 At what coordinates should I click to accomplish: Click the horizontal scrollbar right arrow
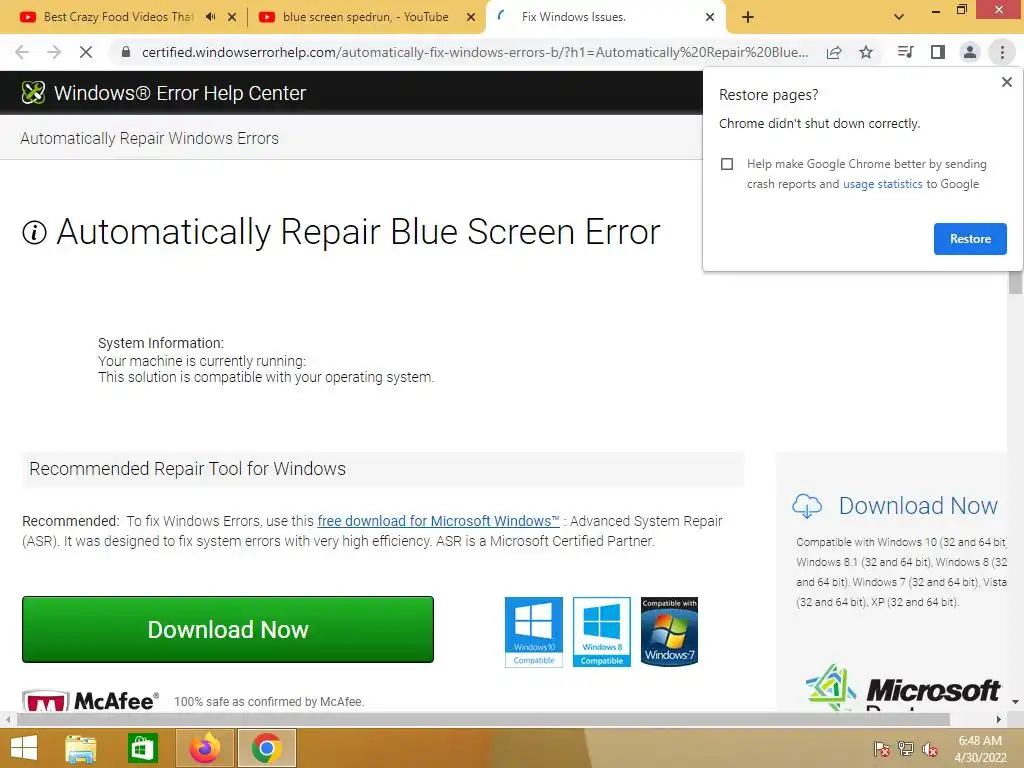[999, 719]
